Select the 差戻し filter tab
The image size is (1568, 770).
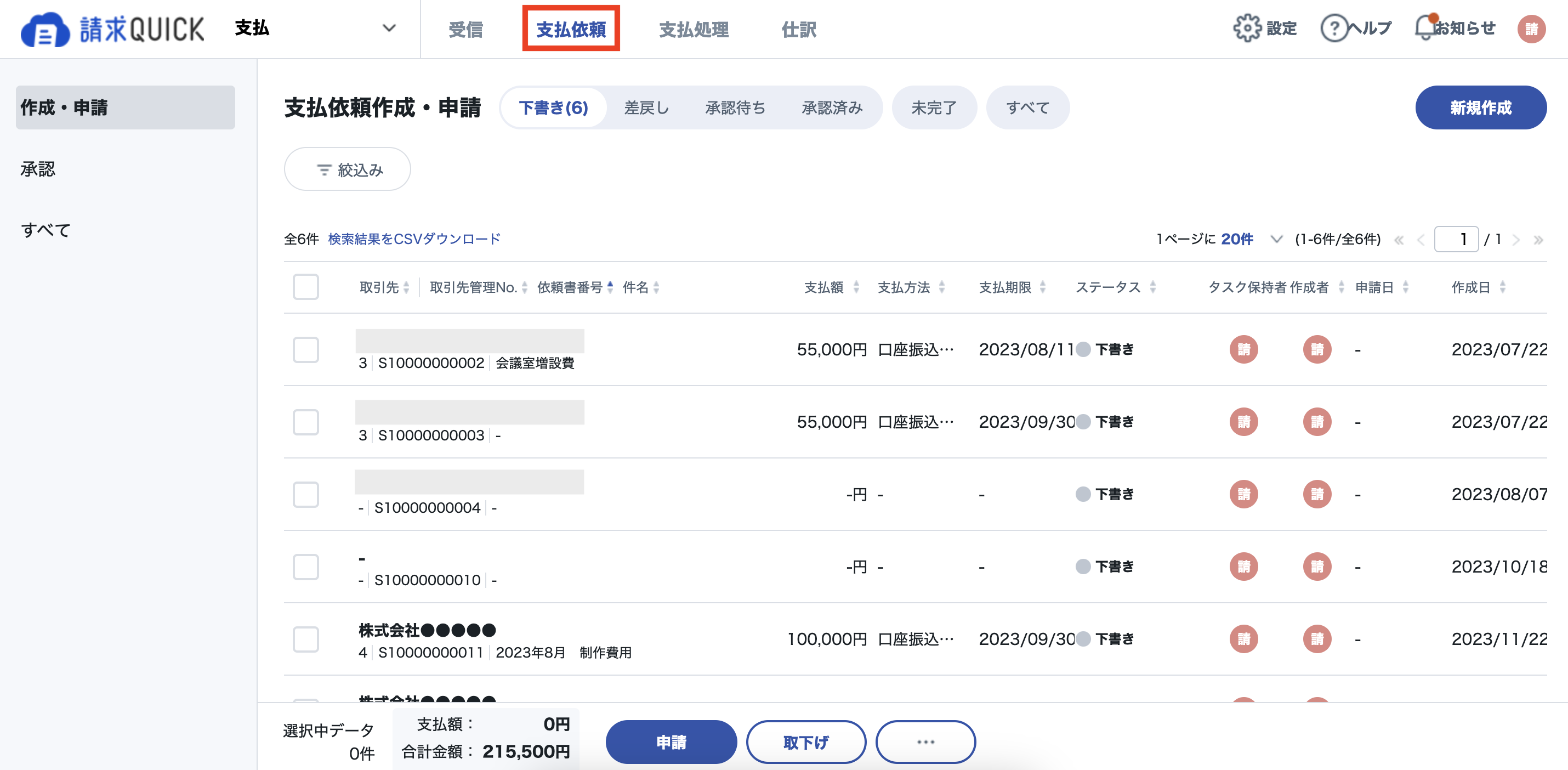tap(646, 107)
